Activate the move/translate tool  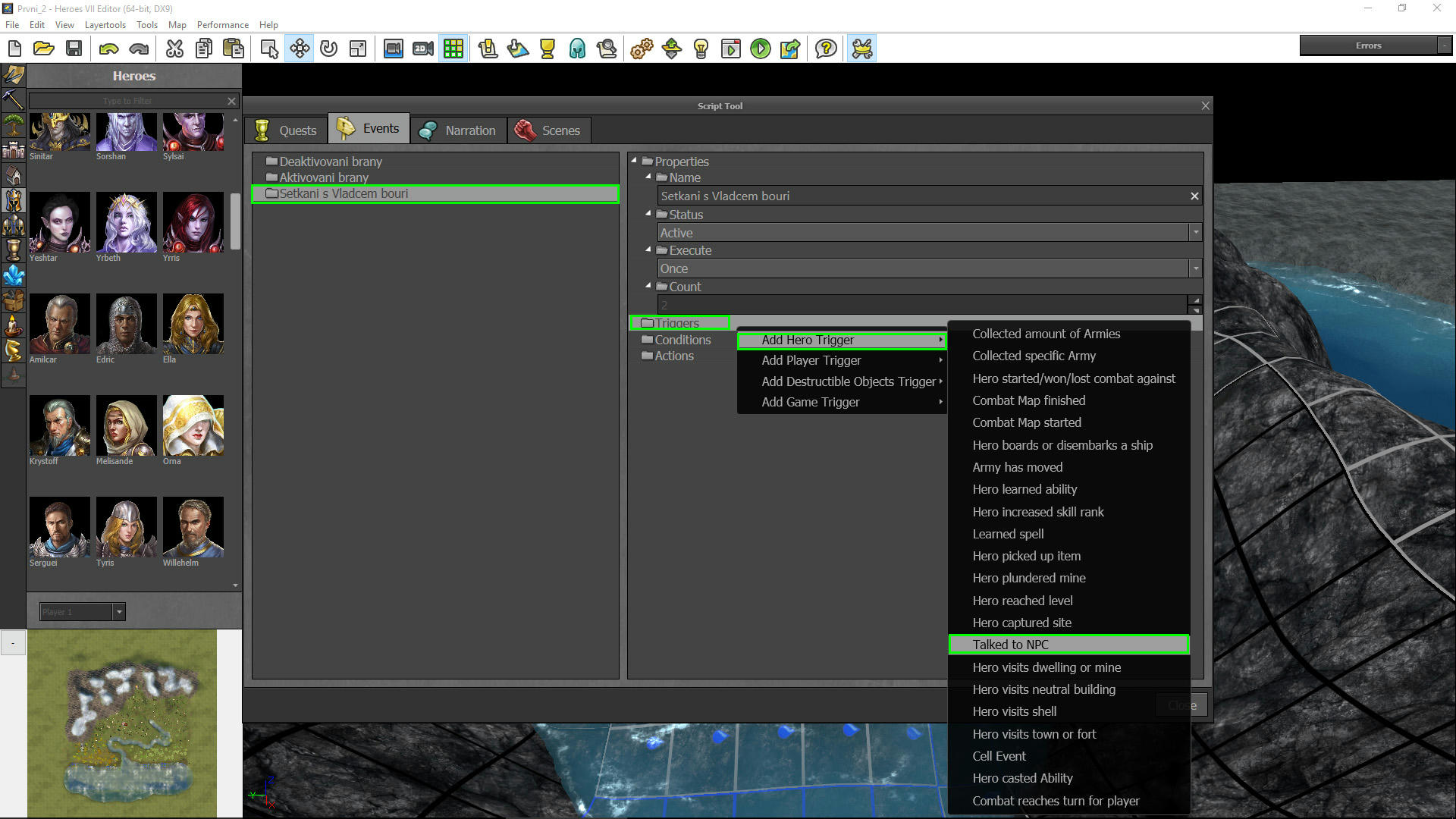pyautogui.click(x=300, y=49)
